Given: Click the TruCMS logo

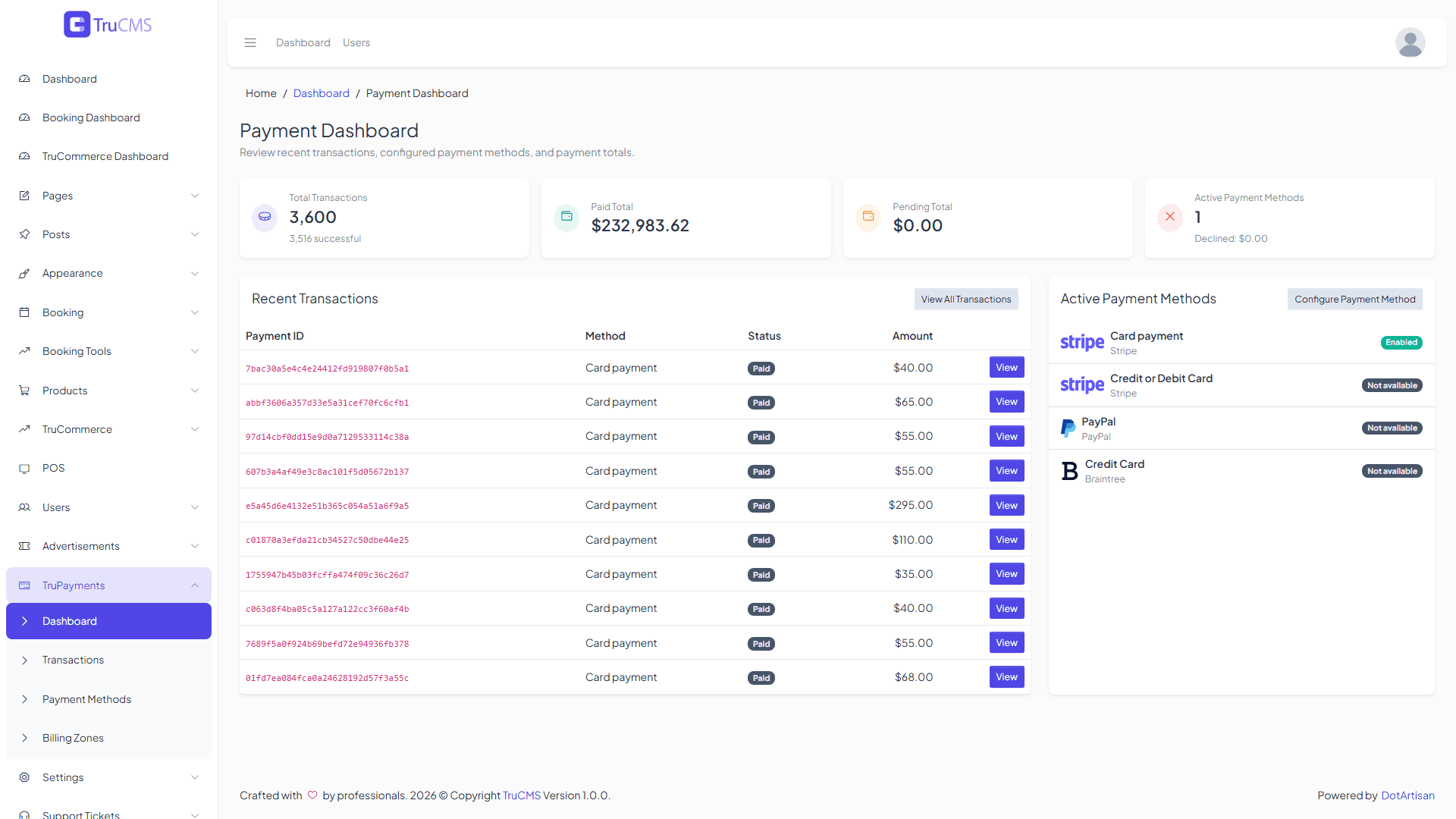Looking at the screenshot, I should pyautogui.click(x=108, y=24).
